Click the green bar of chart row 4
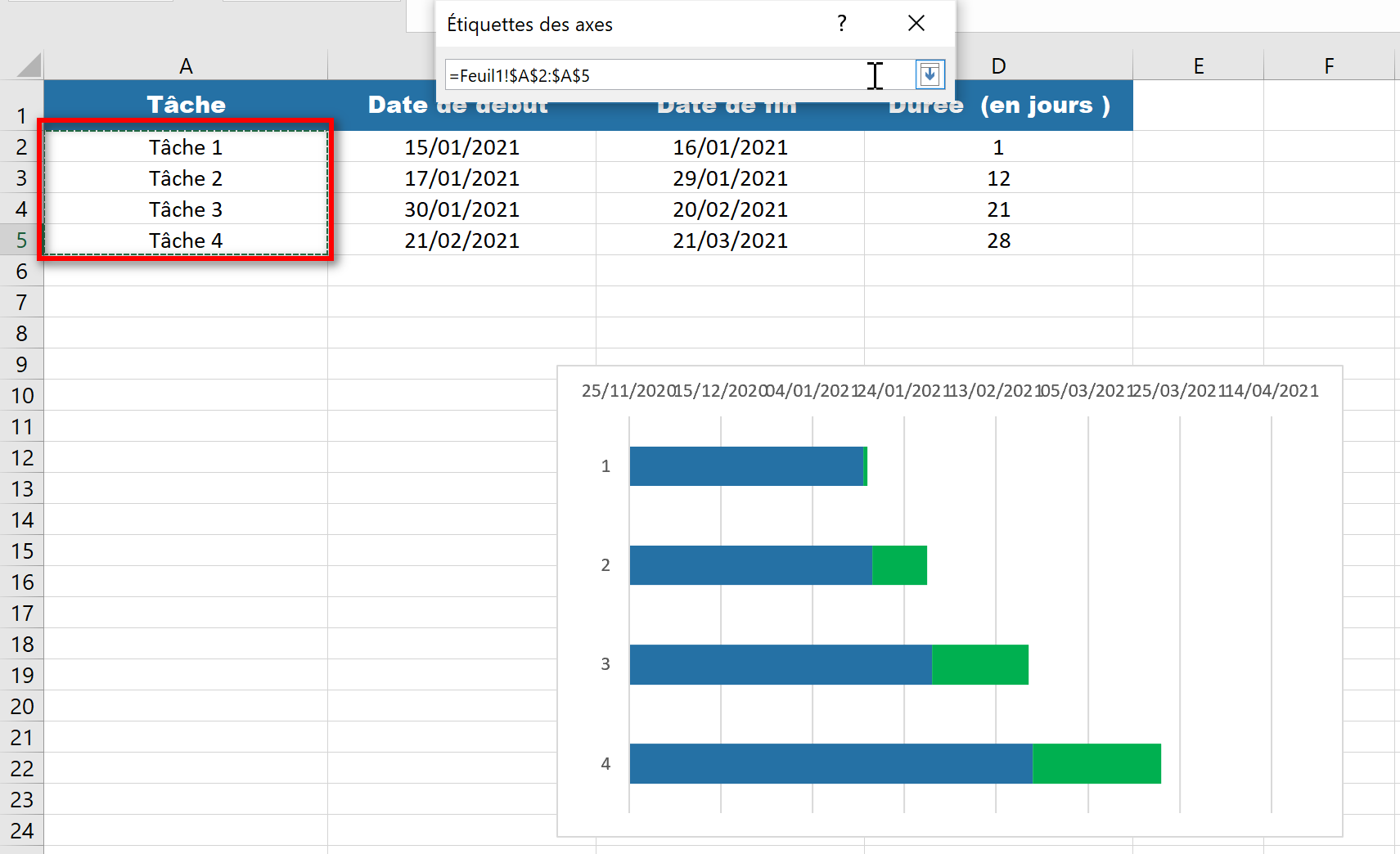1400x854 pixels. pos(1096,763)
